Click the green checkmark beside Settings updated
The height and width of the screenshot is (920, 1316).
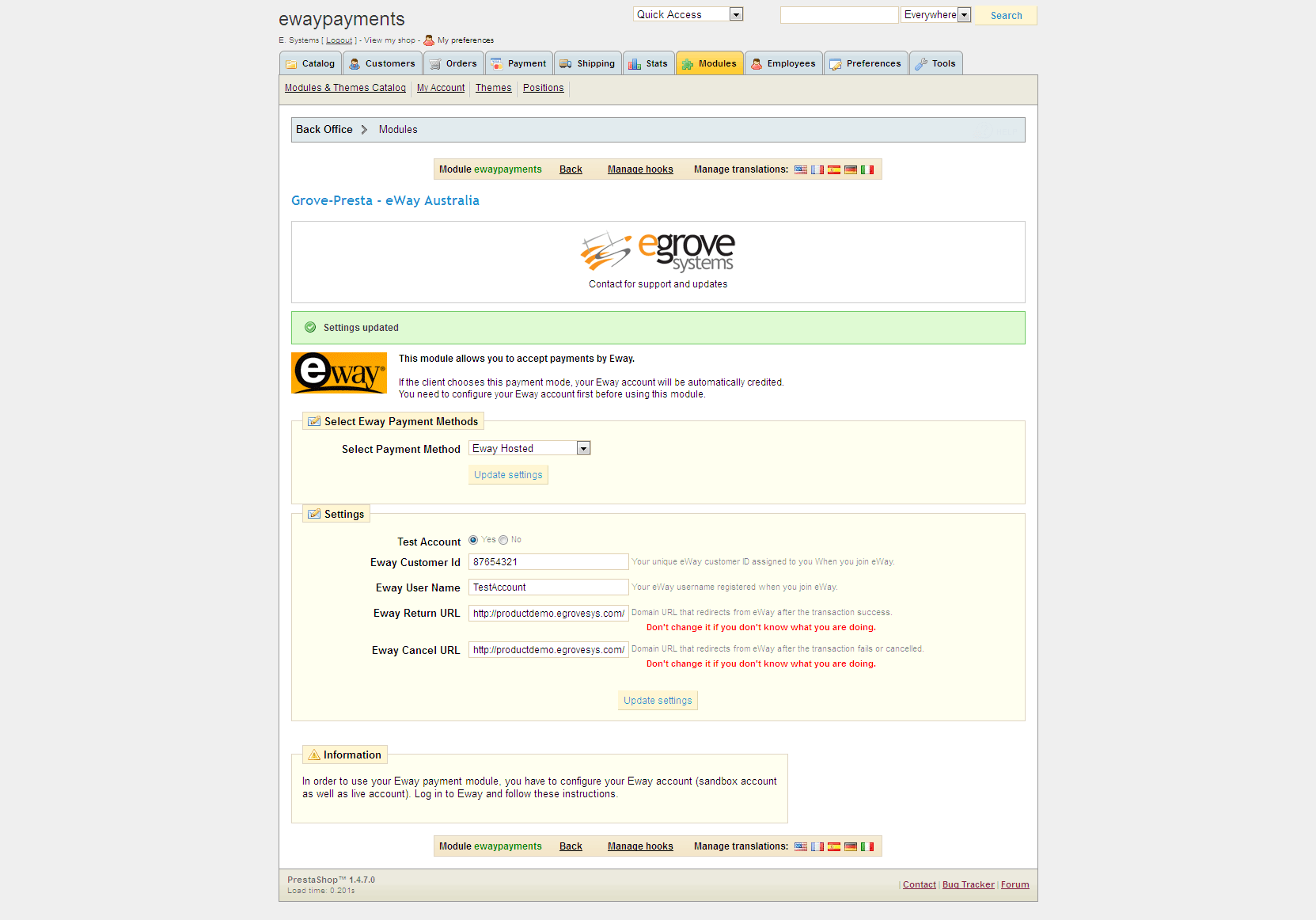point(310,327)
